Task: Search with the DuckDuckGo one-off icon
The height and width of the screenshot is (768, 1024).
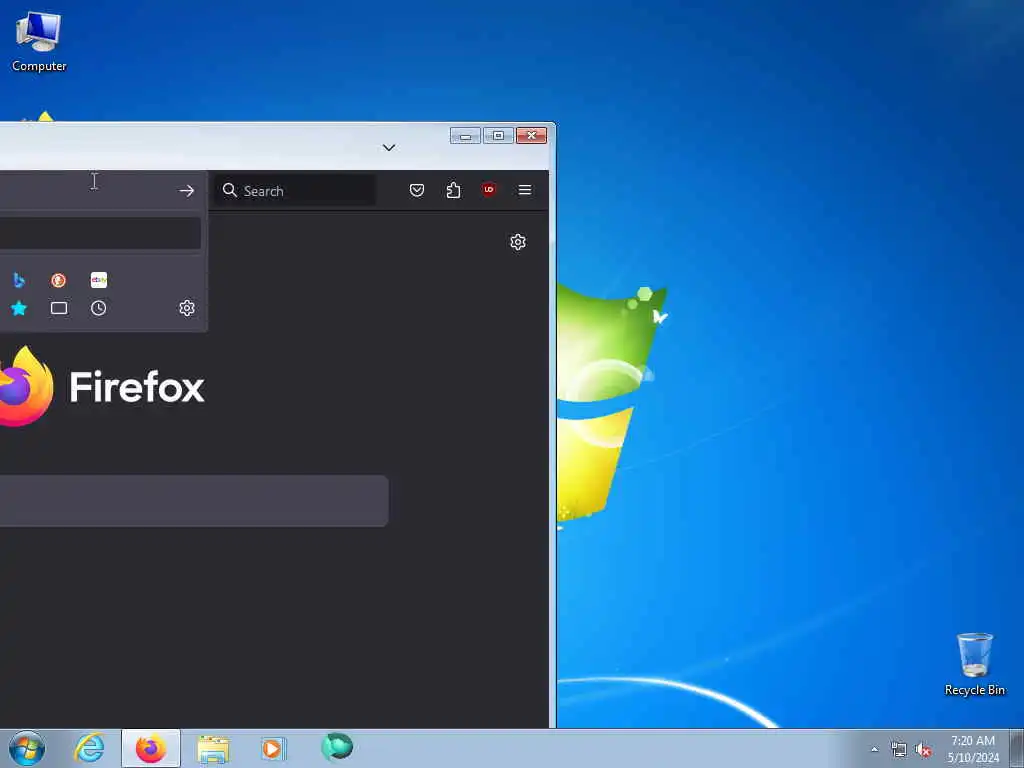Action: coord(59,280)
